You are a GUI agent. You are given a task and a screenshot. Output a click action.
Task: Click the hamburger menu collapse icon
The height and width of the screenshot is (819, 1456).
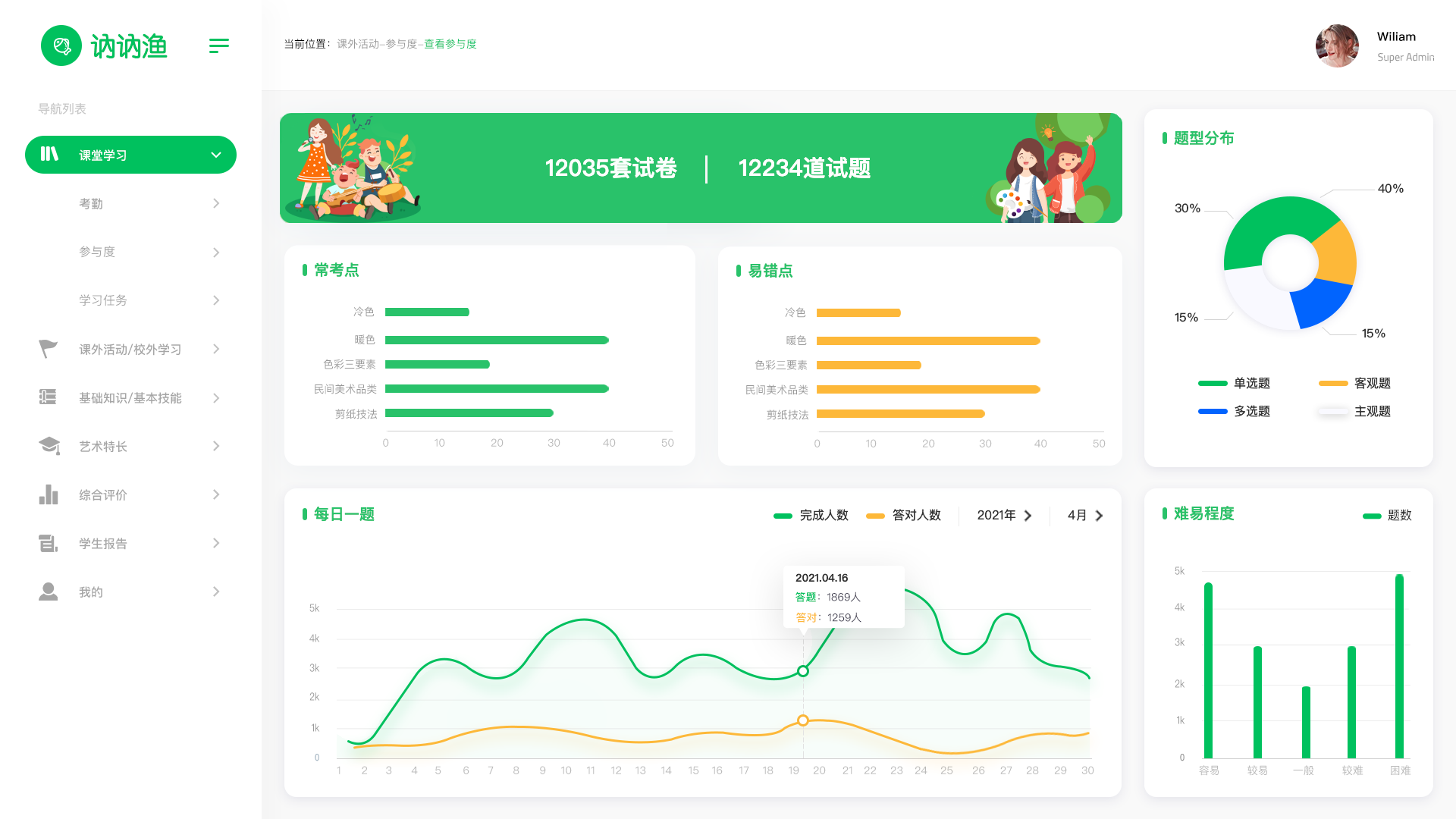pos(218,46)
